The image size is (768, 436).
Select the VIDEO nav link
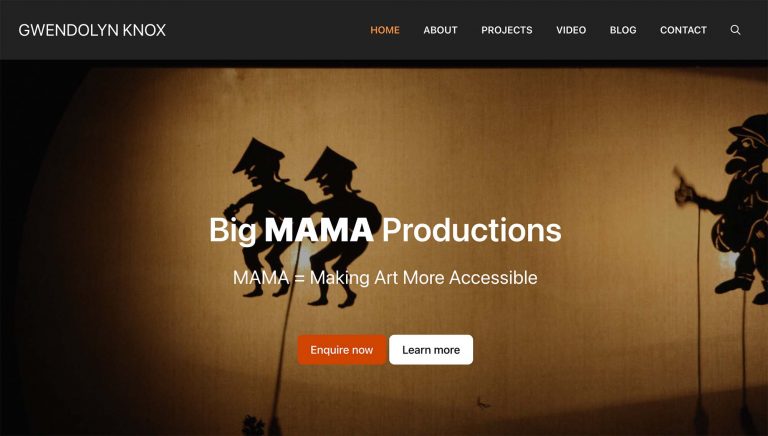pos(571,30)
